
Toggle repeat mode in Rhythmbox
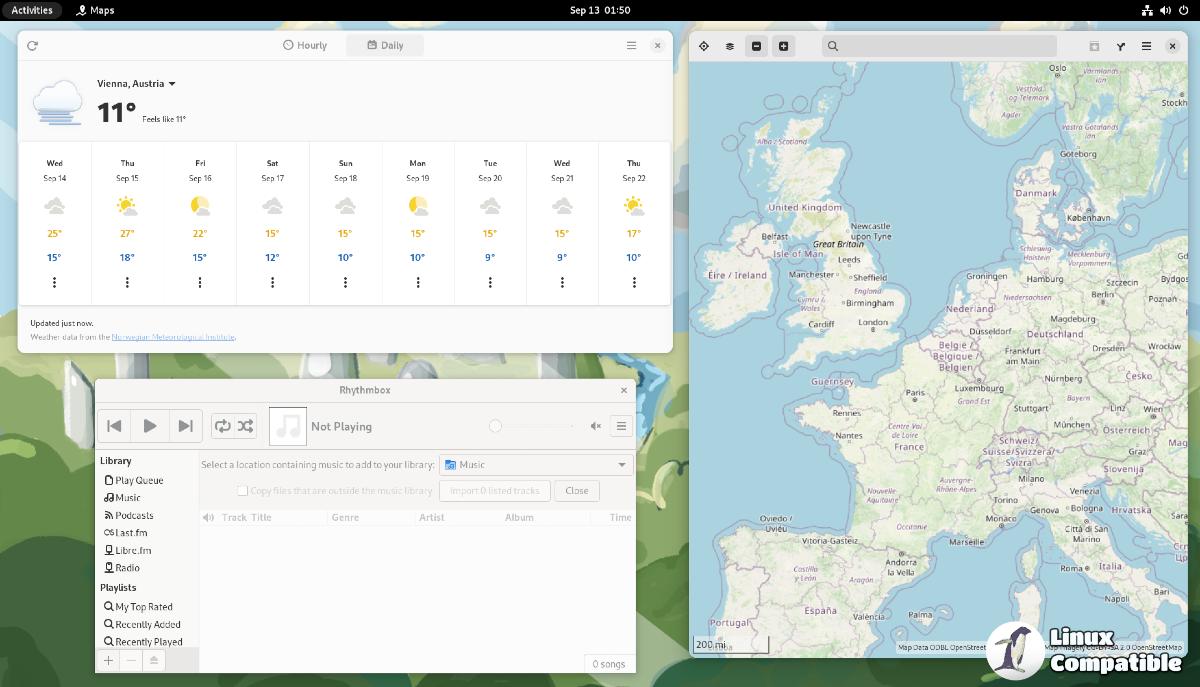click(x=223, y=426)
